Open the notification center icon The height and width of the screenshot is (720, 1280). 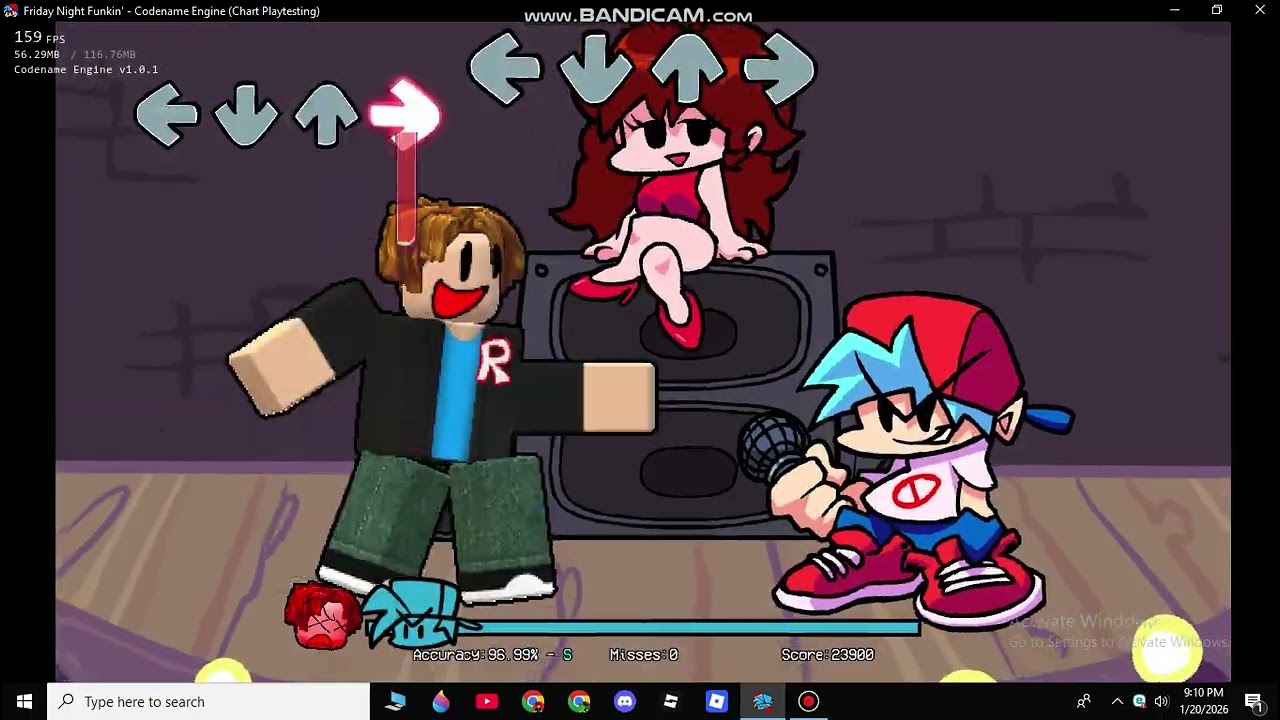pos(1253,702)
